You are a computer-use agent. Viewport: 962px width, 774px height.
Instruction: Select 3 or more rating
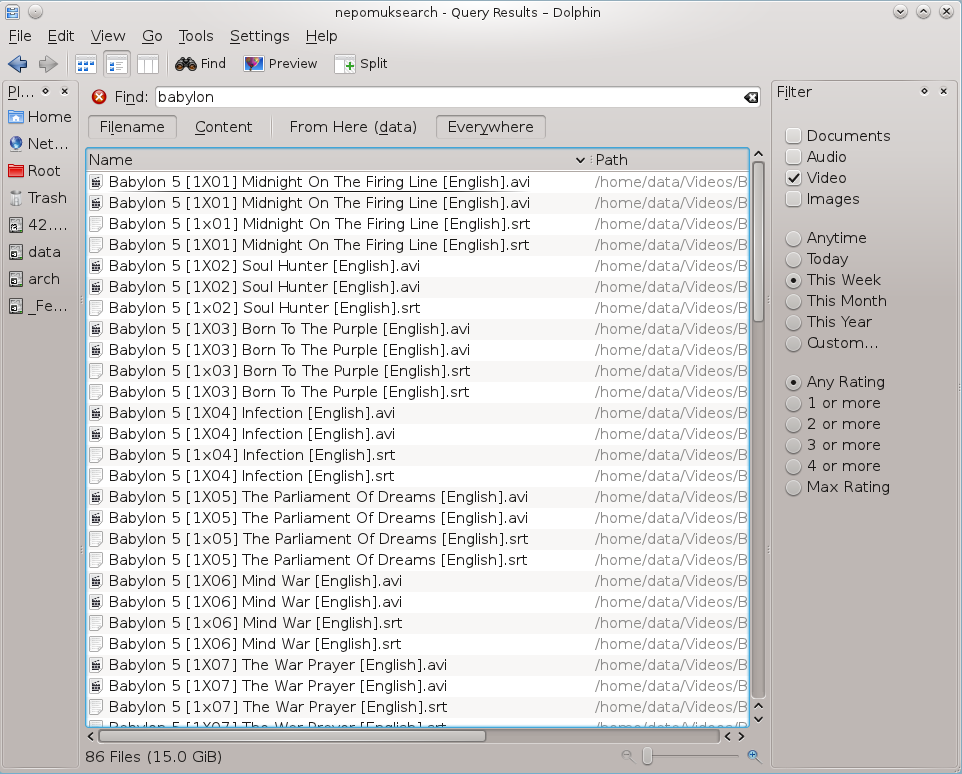click(x=833, y=445)
